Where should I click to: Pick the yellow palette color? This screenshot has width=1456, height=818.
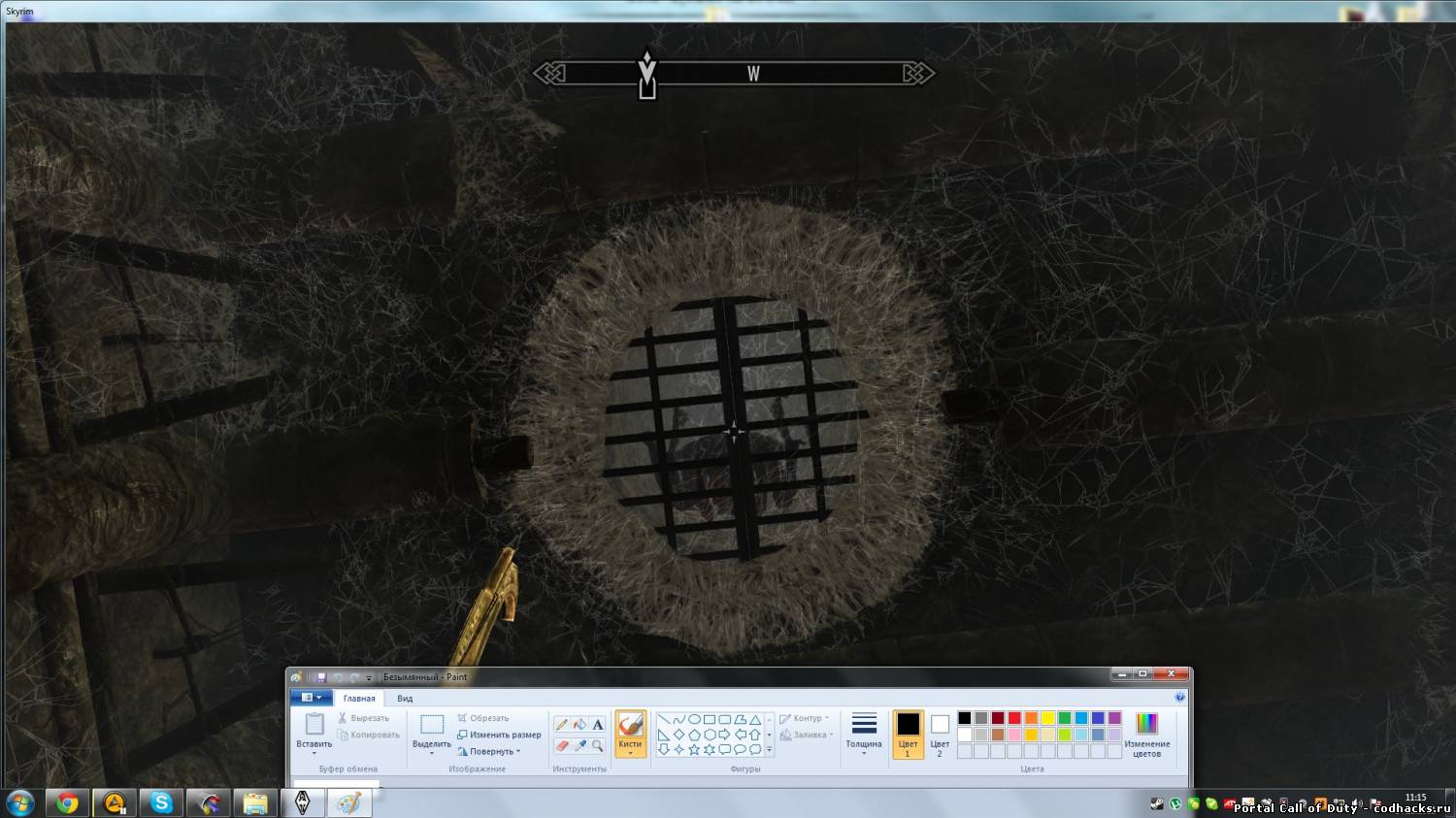click(x=1048, y=718)
